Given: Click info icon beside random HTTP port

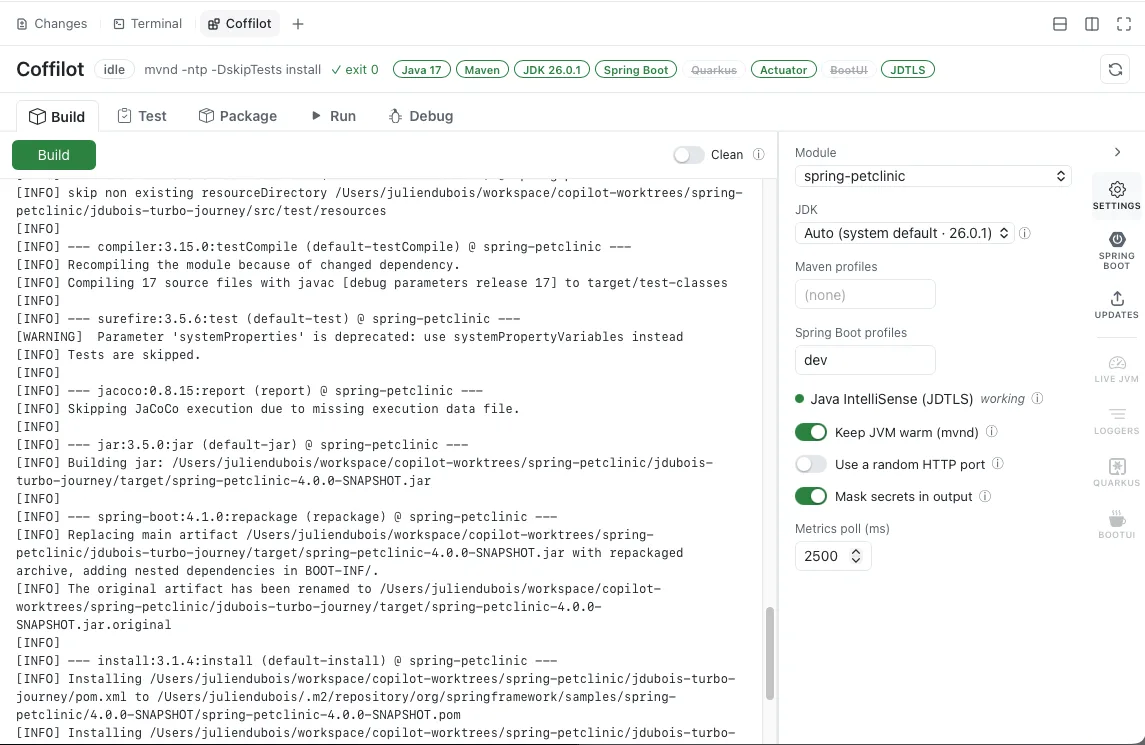Looking at the screenshot, I should click(997, 464).
